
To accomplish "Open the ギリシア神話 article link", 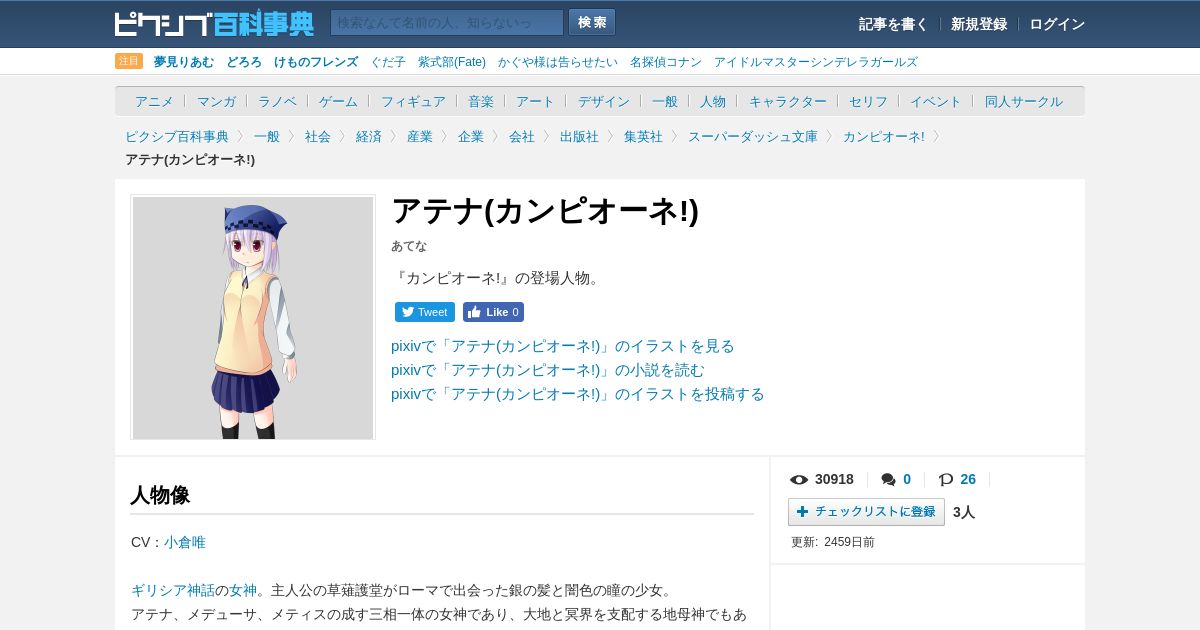I will pos(173,590).
